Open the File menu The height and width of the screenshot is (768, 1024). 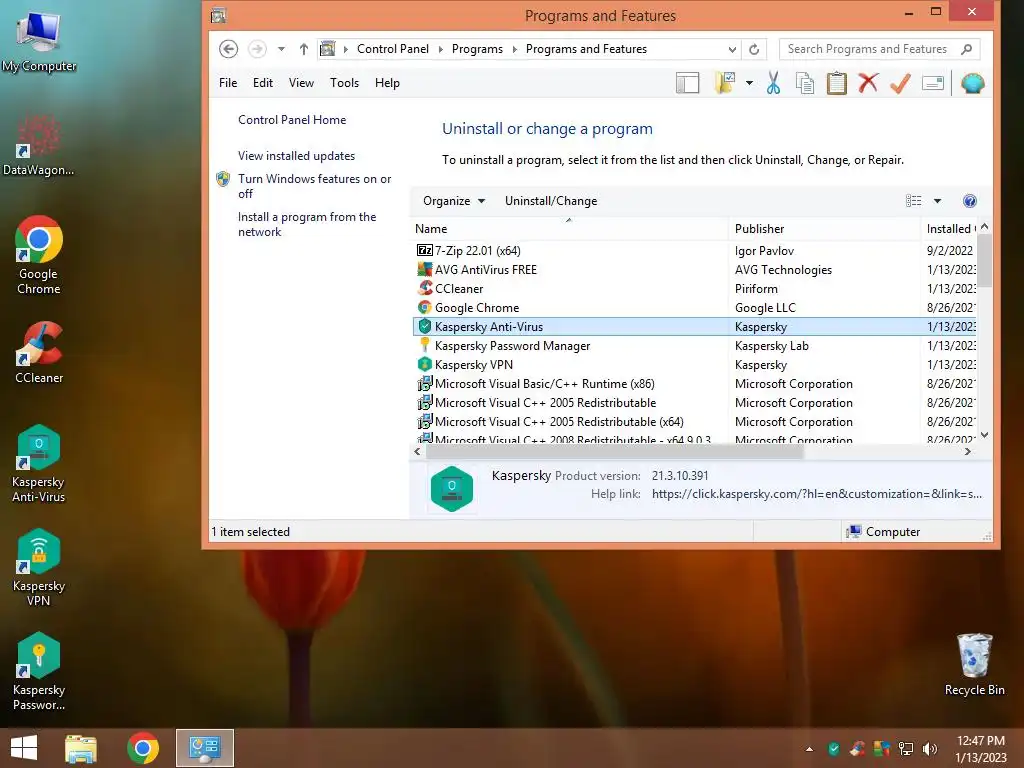pyautogui.click(x=228, y=83)
